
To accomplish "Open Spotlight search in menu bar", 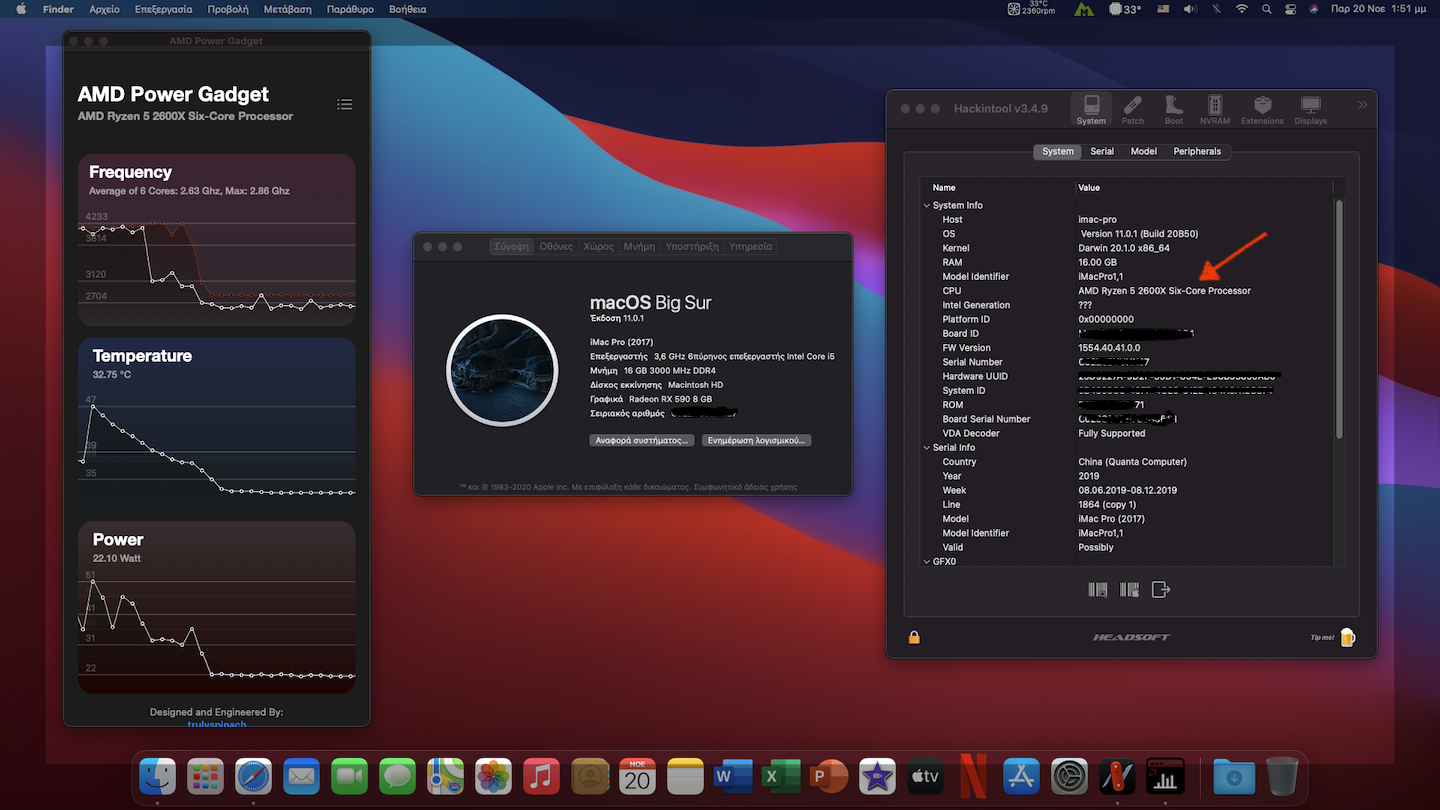I will [1267, 9].
